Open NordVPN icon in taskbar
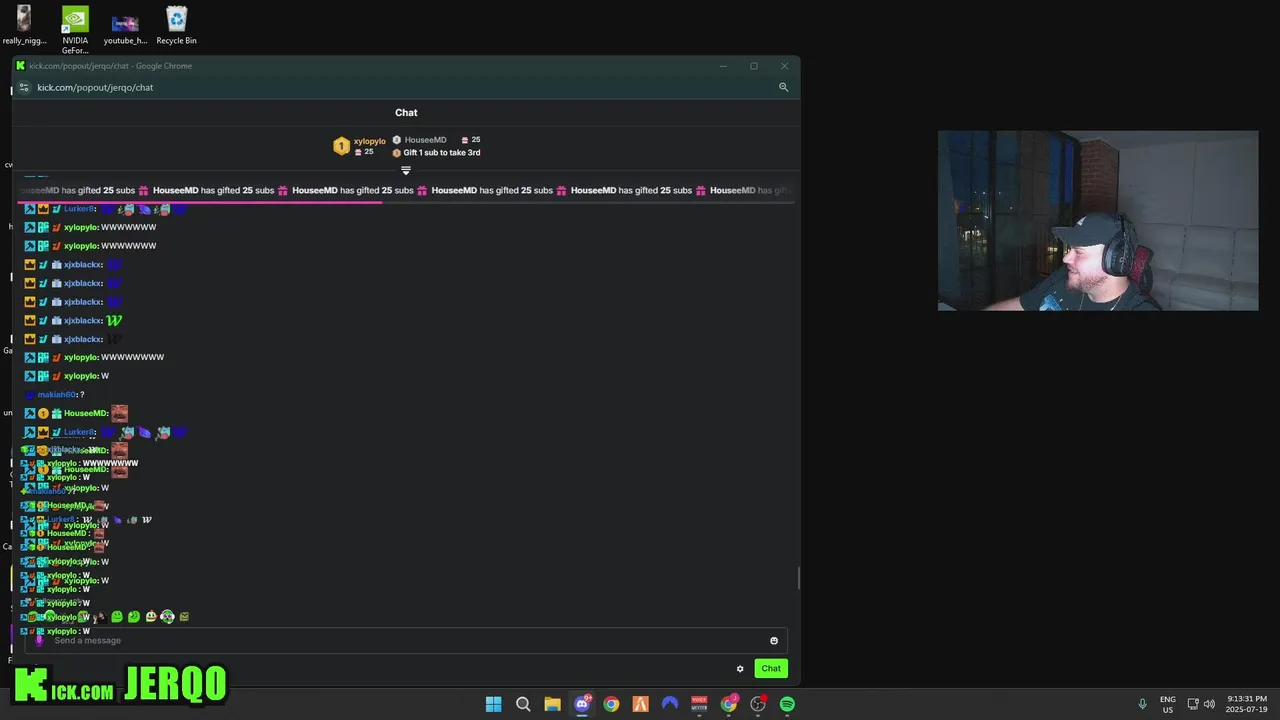Viewport: 1280px width, 720px height. (x=670, y=704)
